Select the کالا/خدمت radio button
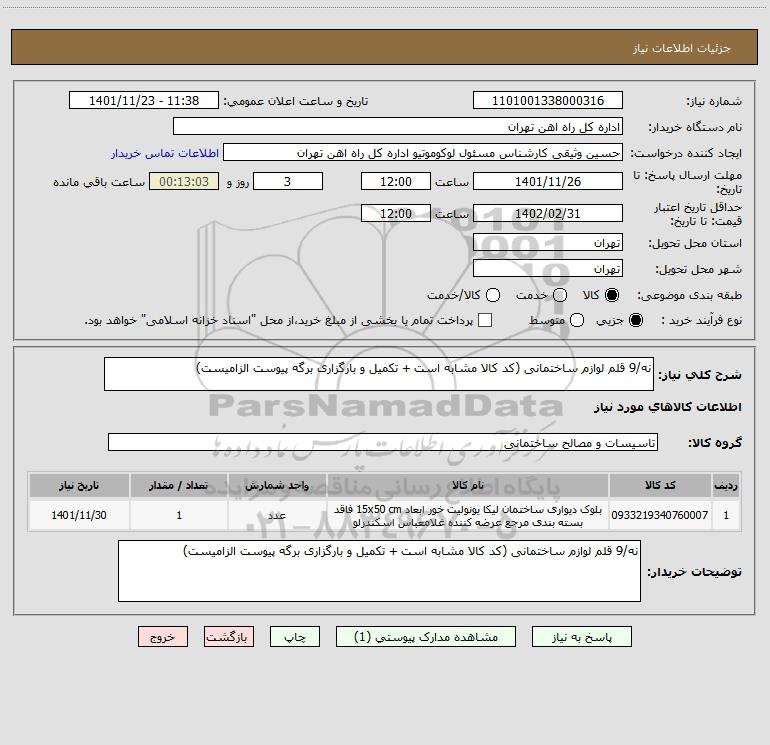The height and width of the screenshot is (745, 770). pyautogui.click(x=493, y=295)
